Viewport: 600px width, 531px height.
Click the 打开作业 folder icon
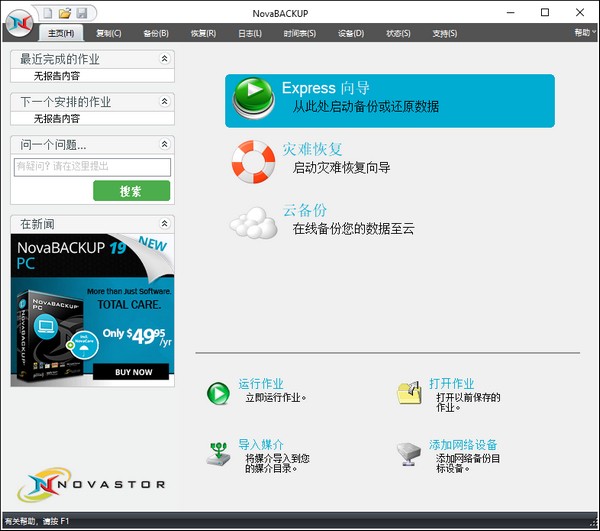(x=408, y=393)
